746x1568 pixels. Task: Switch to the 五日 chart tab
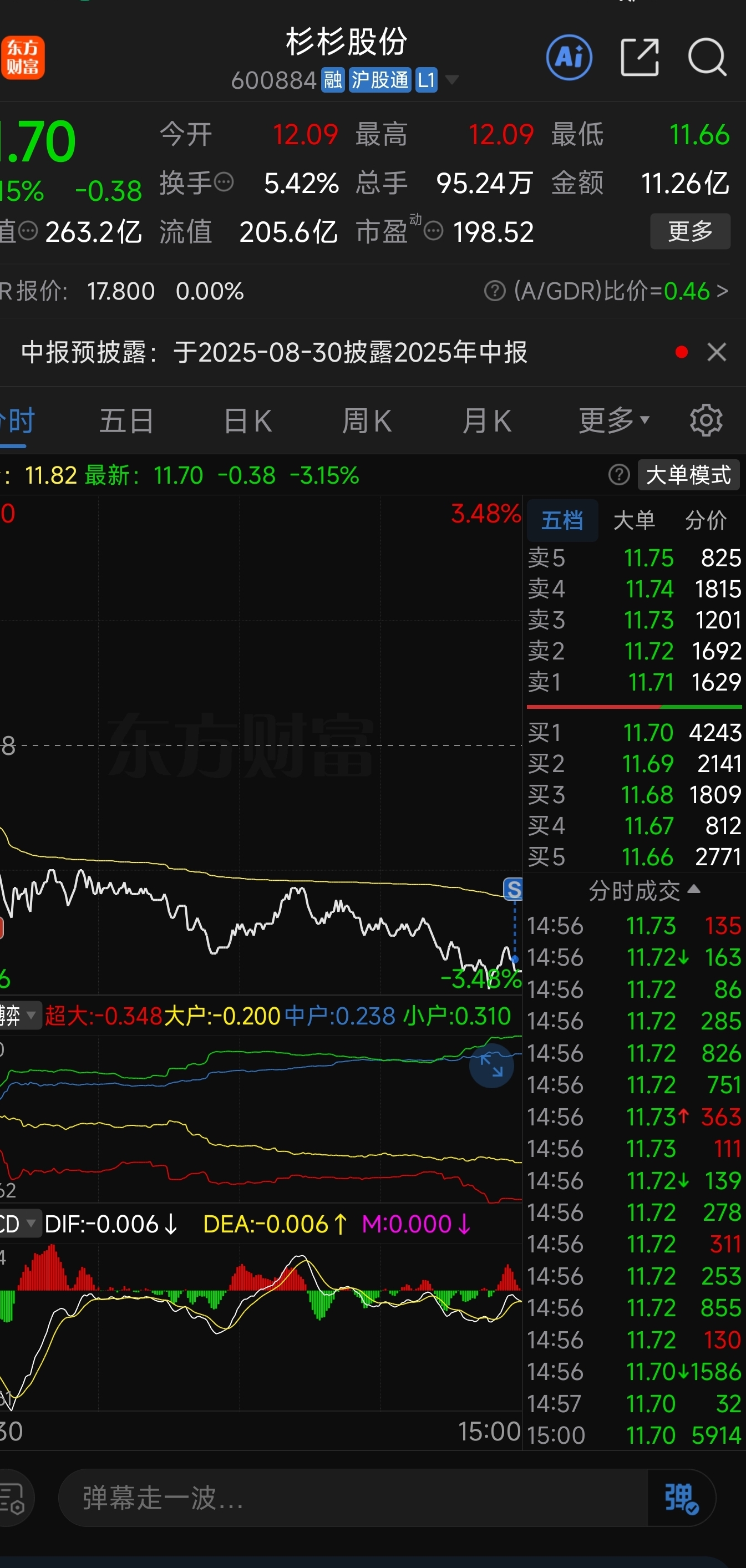coord(126,421)
